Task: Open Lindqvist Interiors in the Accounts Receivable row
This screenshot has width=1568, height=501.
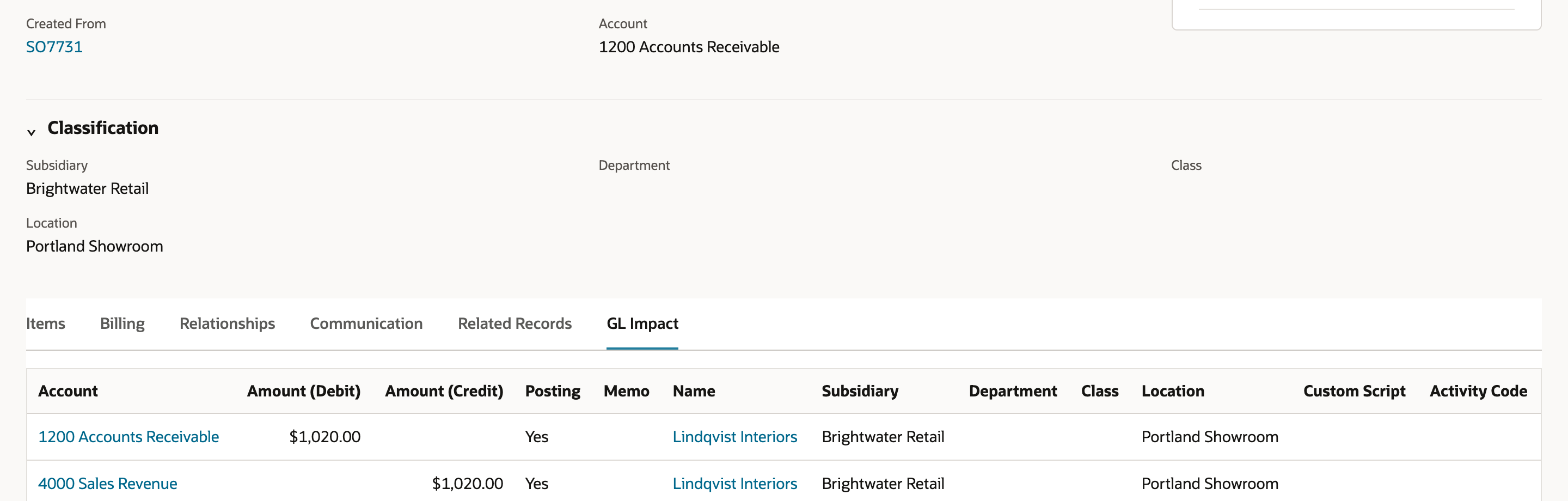Action: pyautogui.click(x=734, y=437)
